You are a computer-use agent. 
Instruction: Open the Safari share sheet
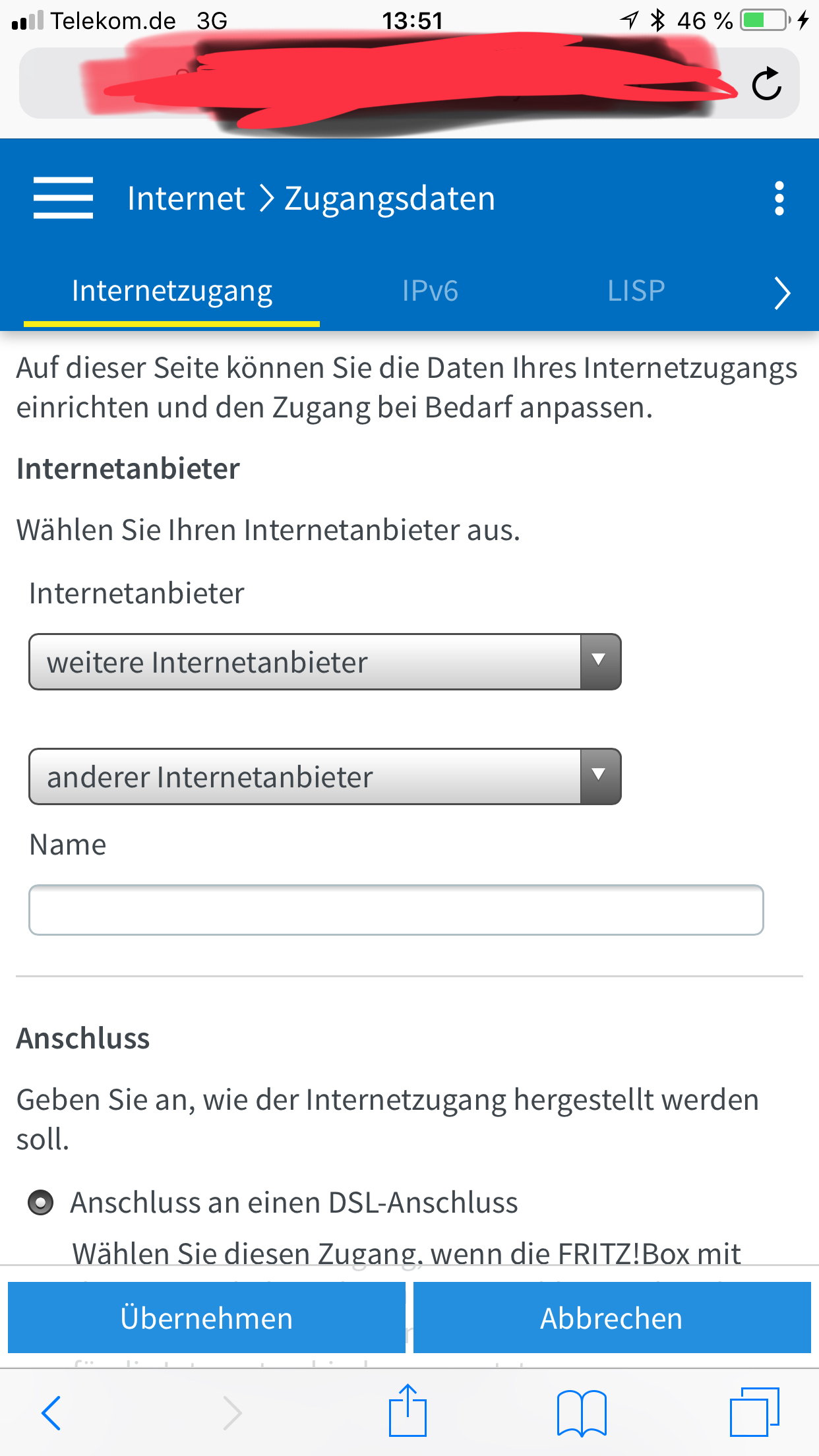(408, 1411)
